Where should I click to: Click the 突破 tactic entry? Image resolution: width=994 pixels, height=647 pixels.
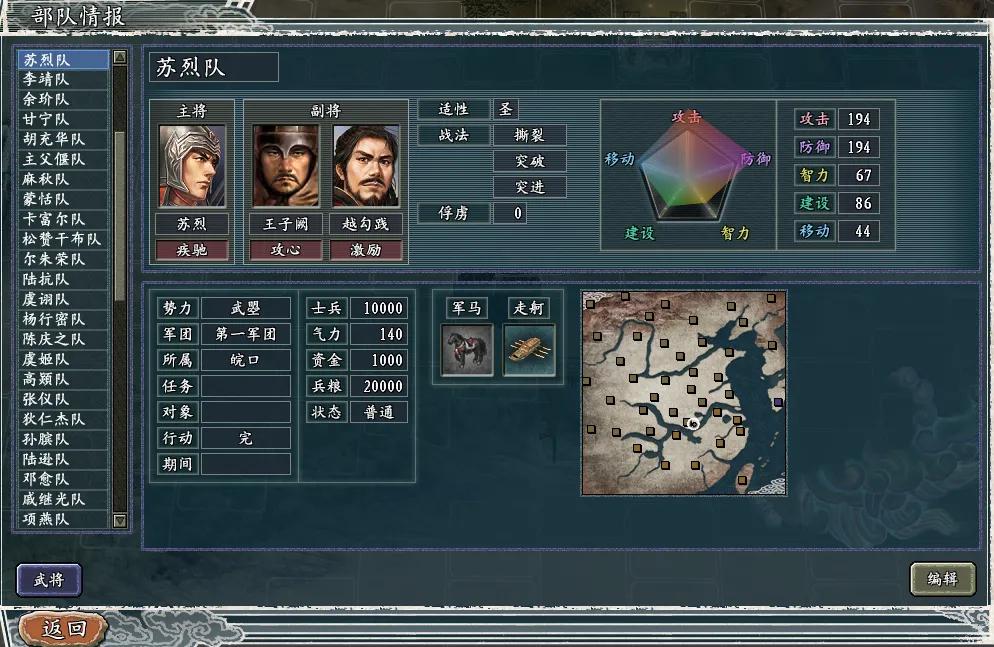point(529,161)
